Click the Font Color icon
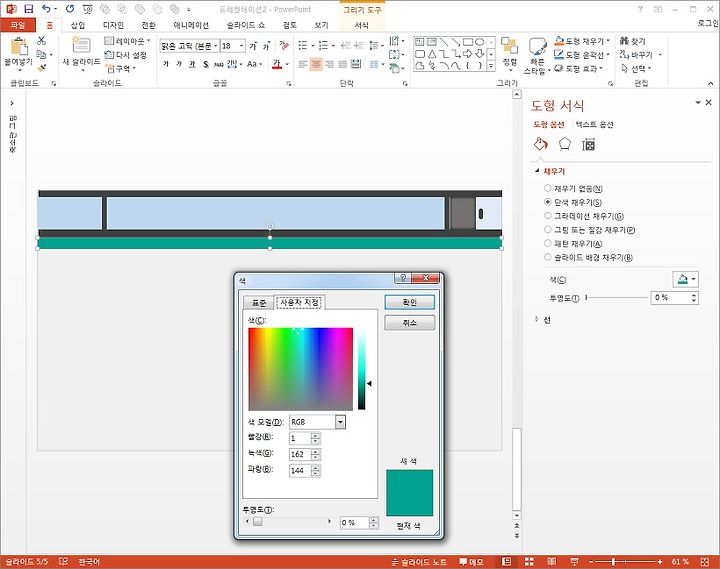 coord(276,64)
